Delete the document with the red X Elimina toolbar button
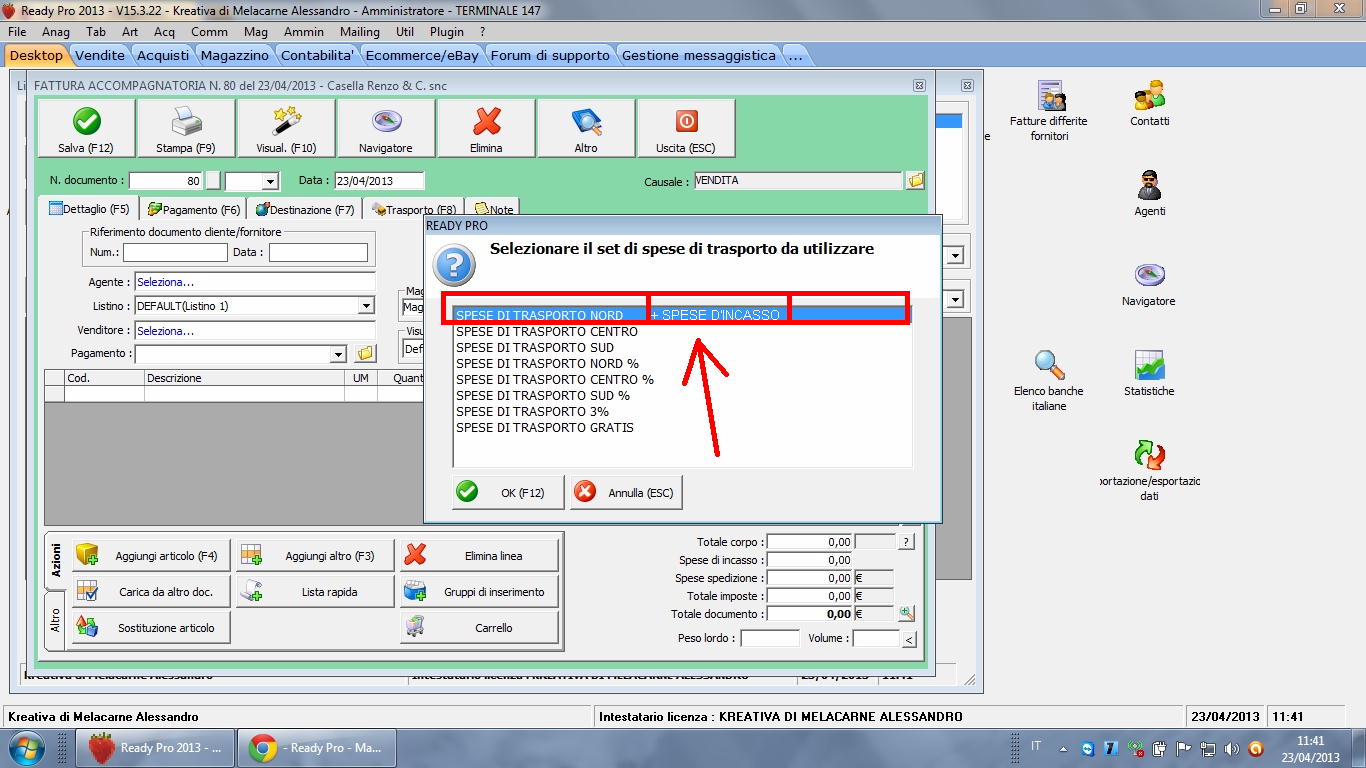The height and width of the screenshot is (768, 1366). 486,128
